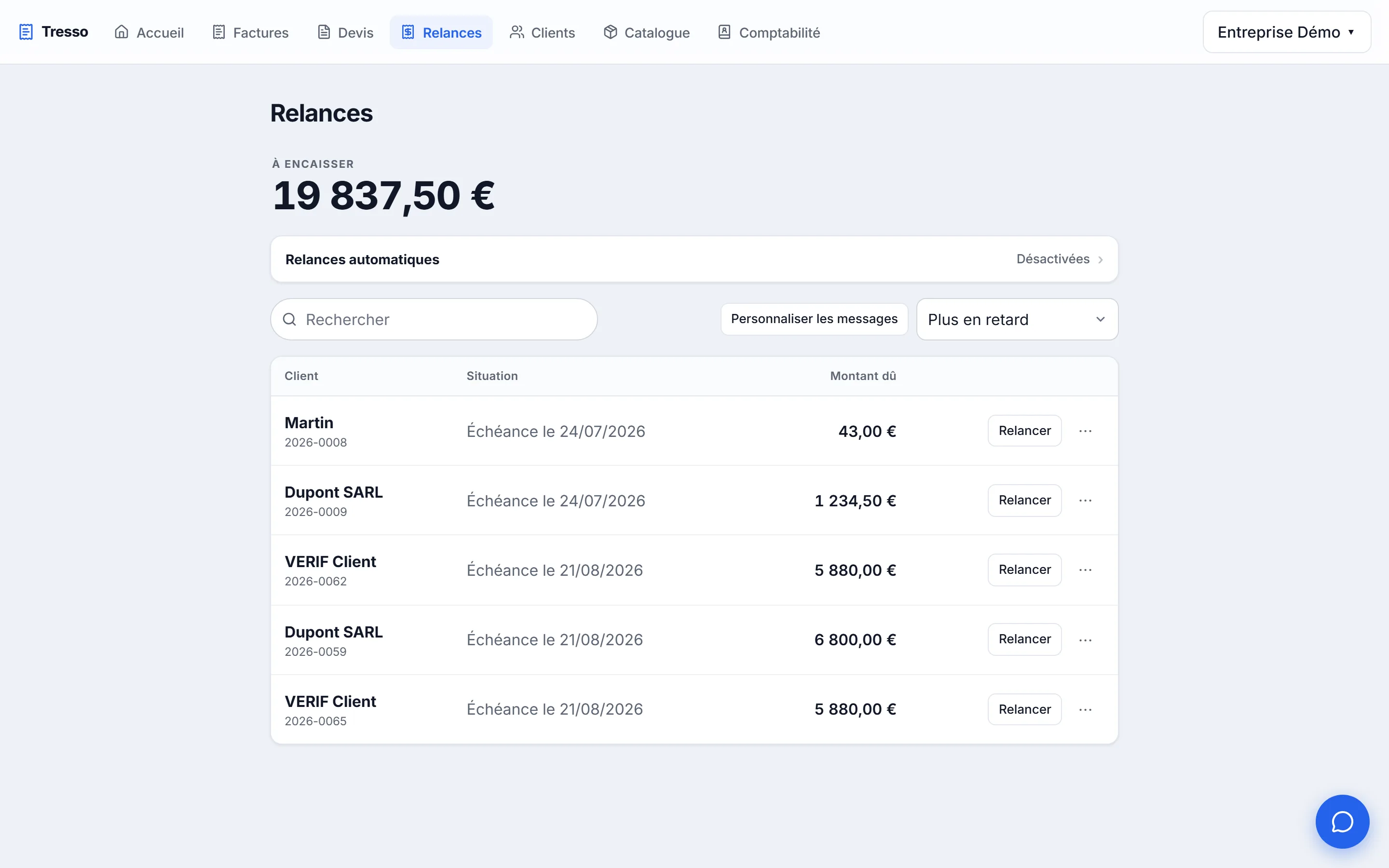
Task: Go to the Accueil tab
Action: point(149,32)
